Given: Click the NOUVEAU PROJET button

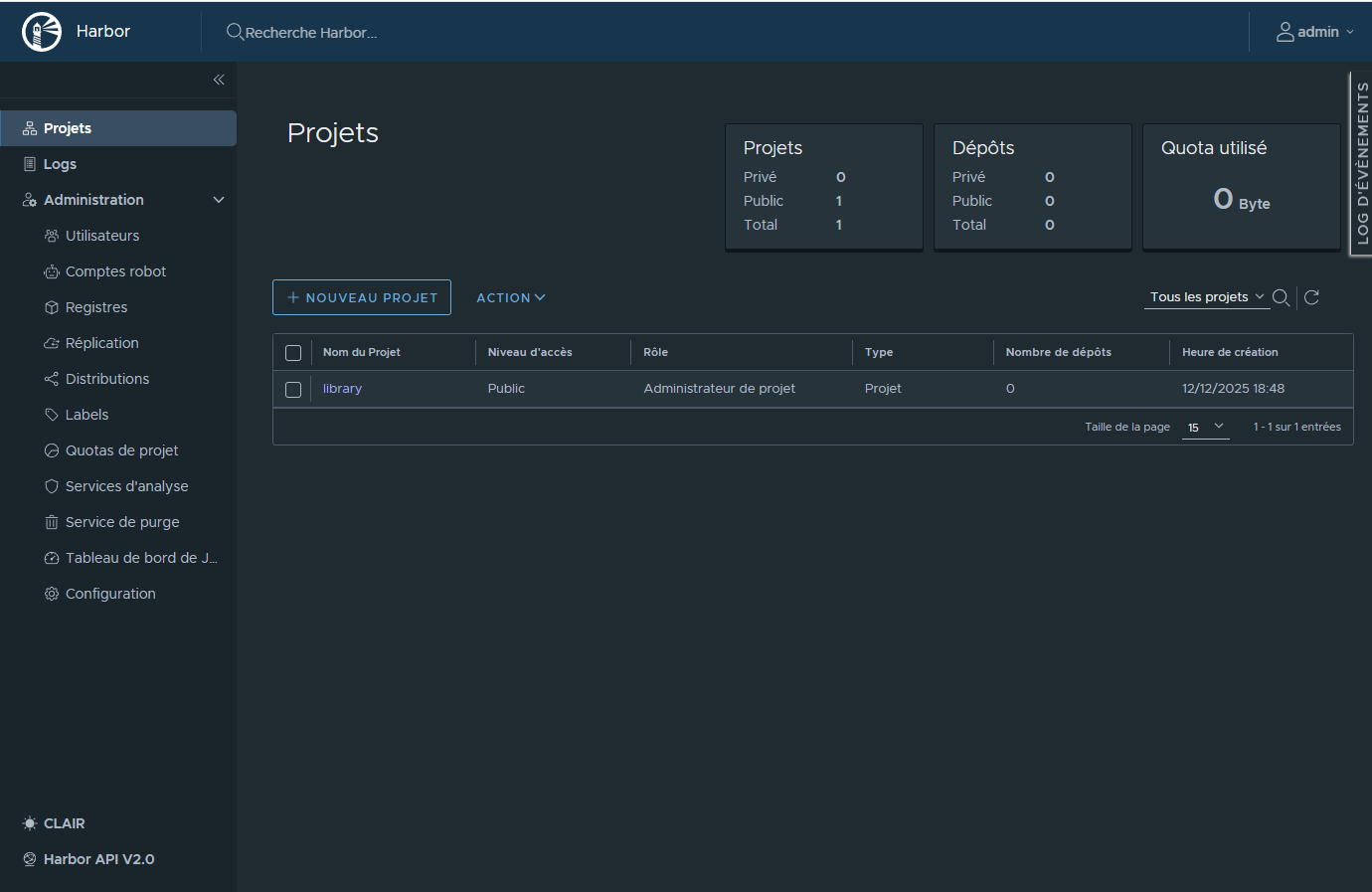Looking at the screenshot, I should (x=362, y=297).
